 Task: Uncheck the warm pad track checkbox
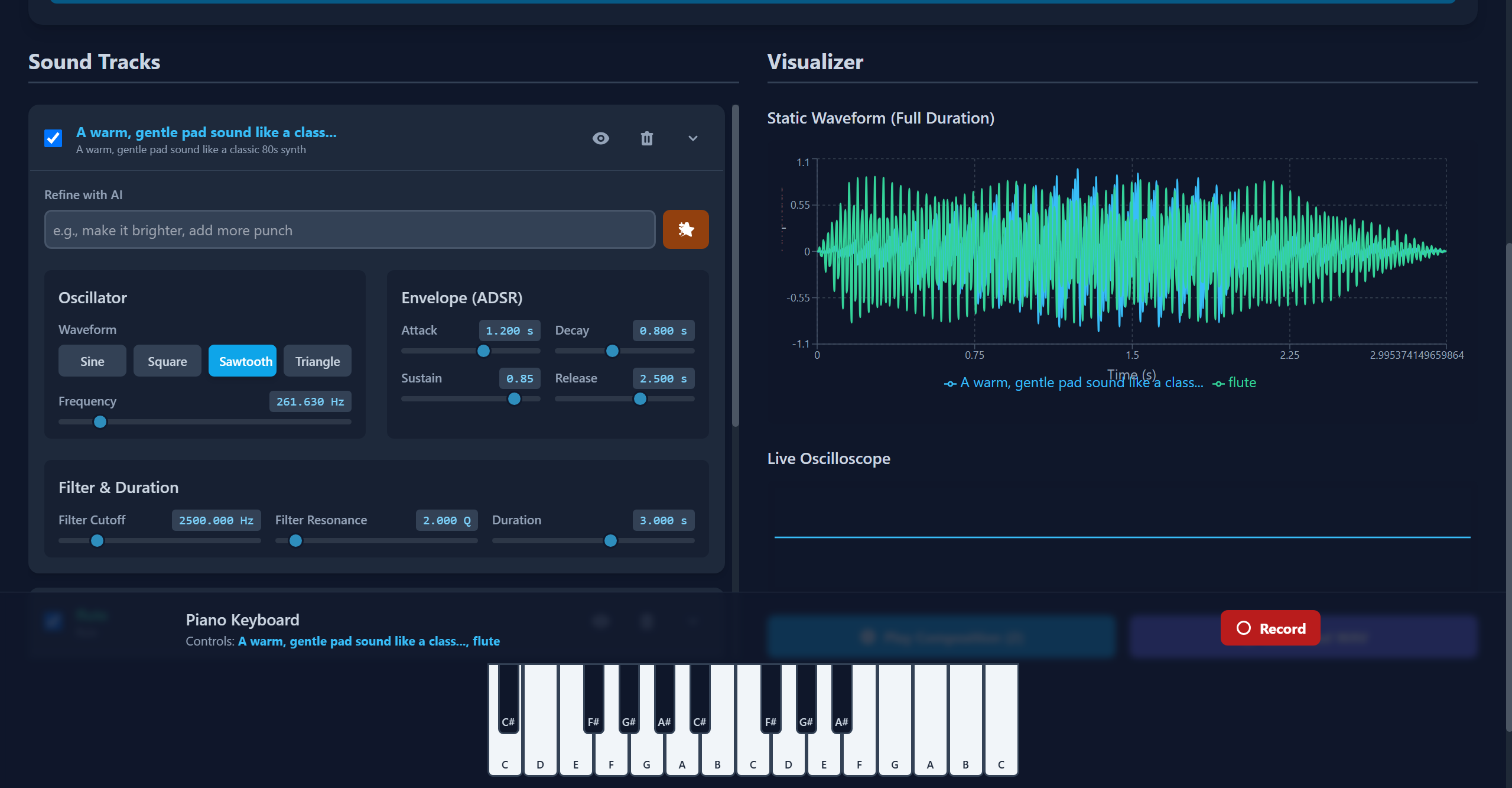(53, 138)
